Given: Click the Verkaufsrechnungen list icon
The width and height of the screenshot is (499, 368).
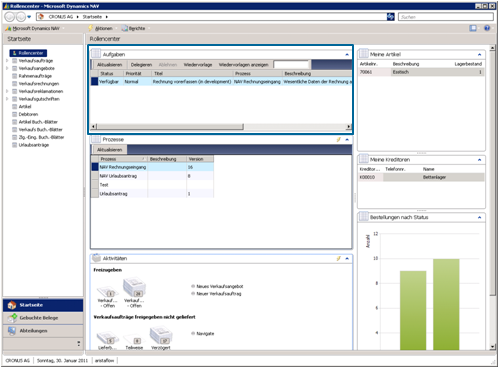Looking at the screenshot, I should (14, 84).
